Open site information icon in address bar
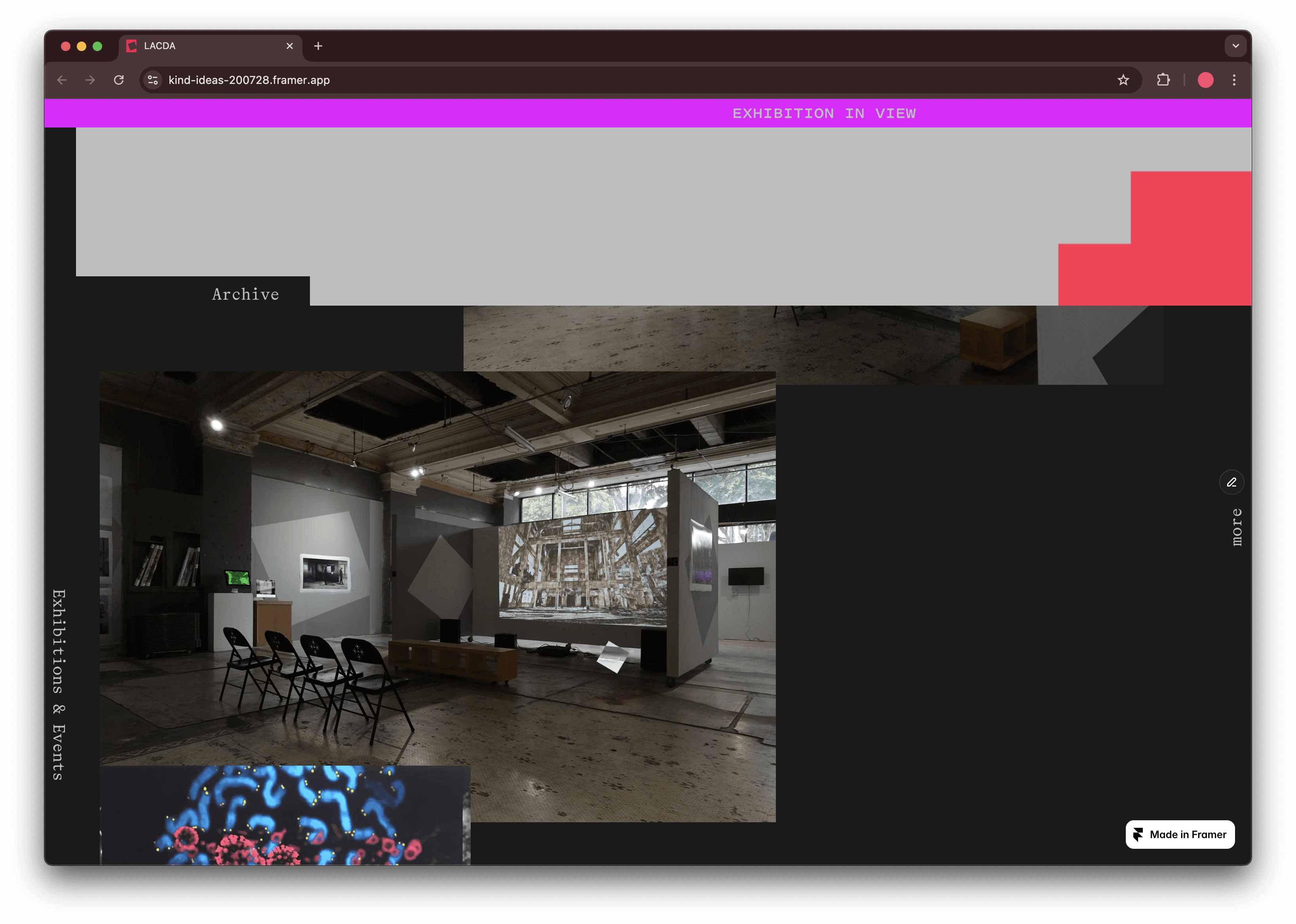The image size is (1296, 924). pyautogui.click(x=152, y=80)
